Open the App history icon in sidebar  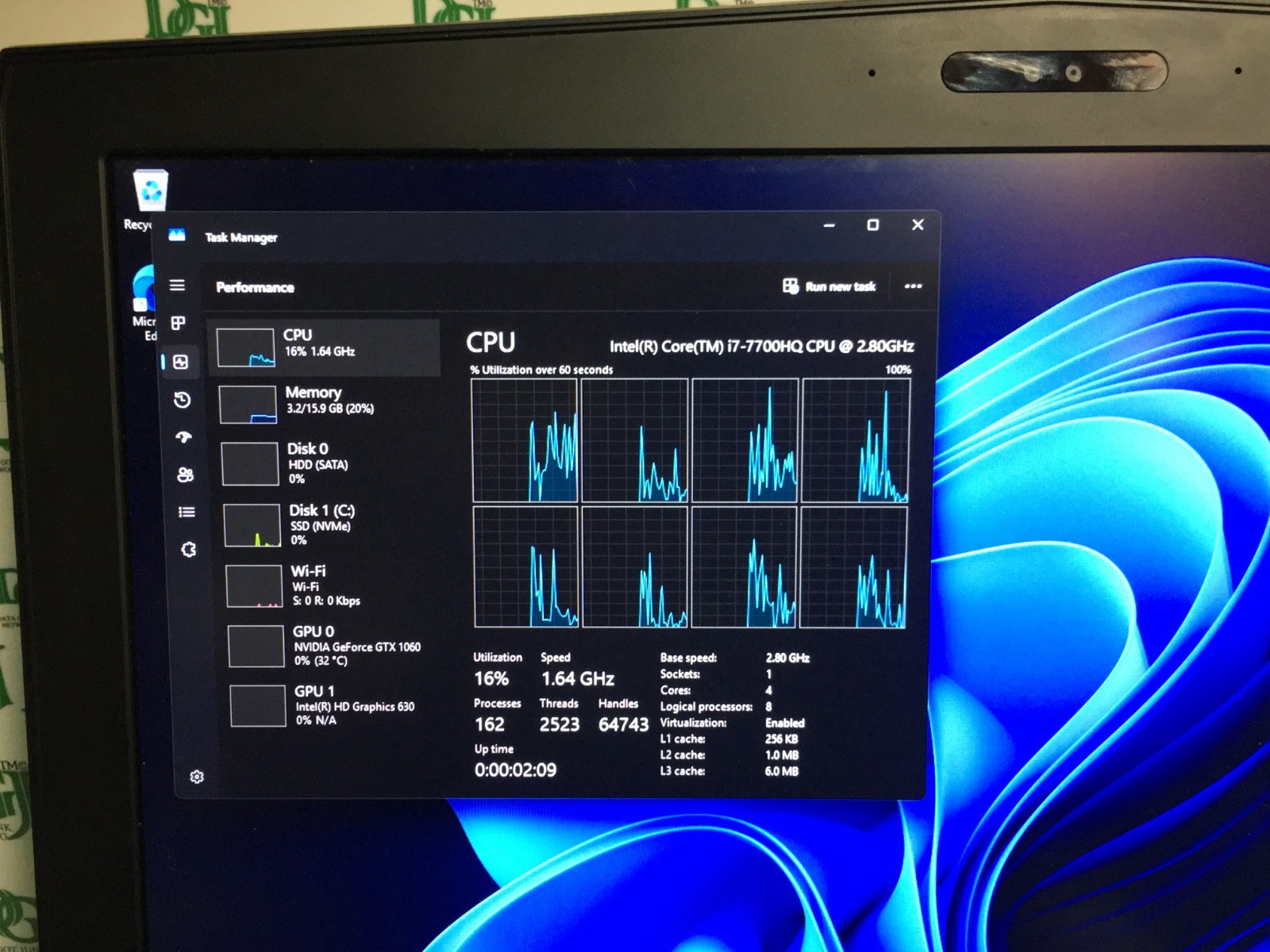click(x=182, y=400)
